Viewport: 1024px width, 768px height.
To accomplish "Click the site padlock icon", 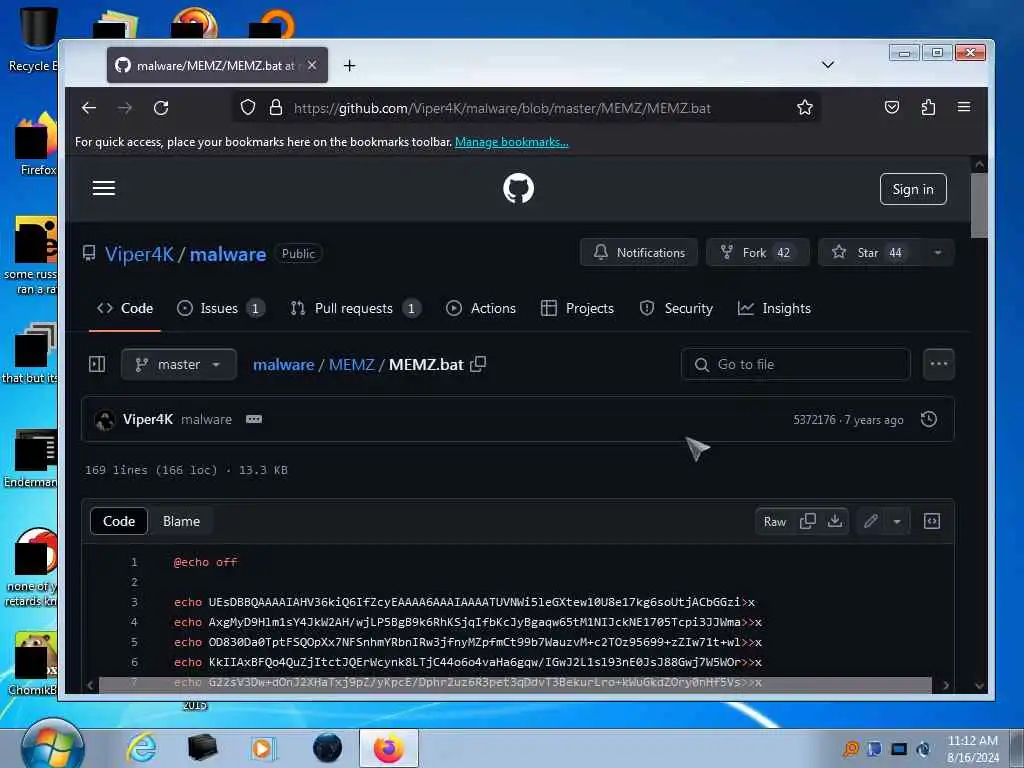I will [276, 107].
